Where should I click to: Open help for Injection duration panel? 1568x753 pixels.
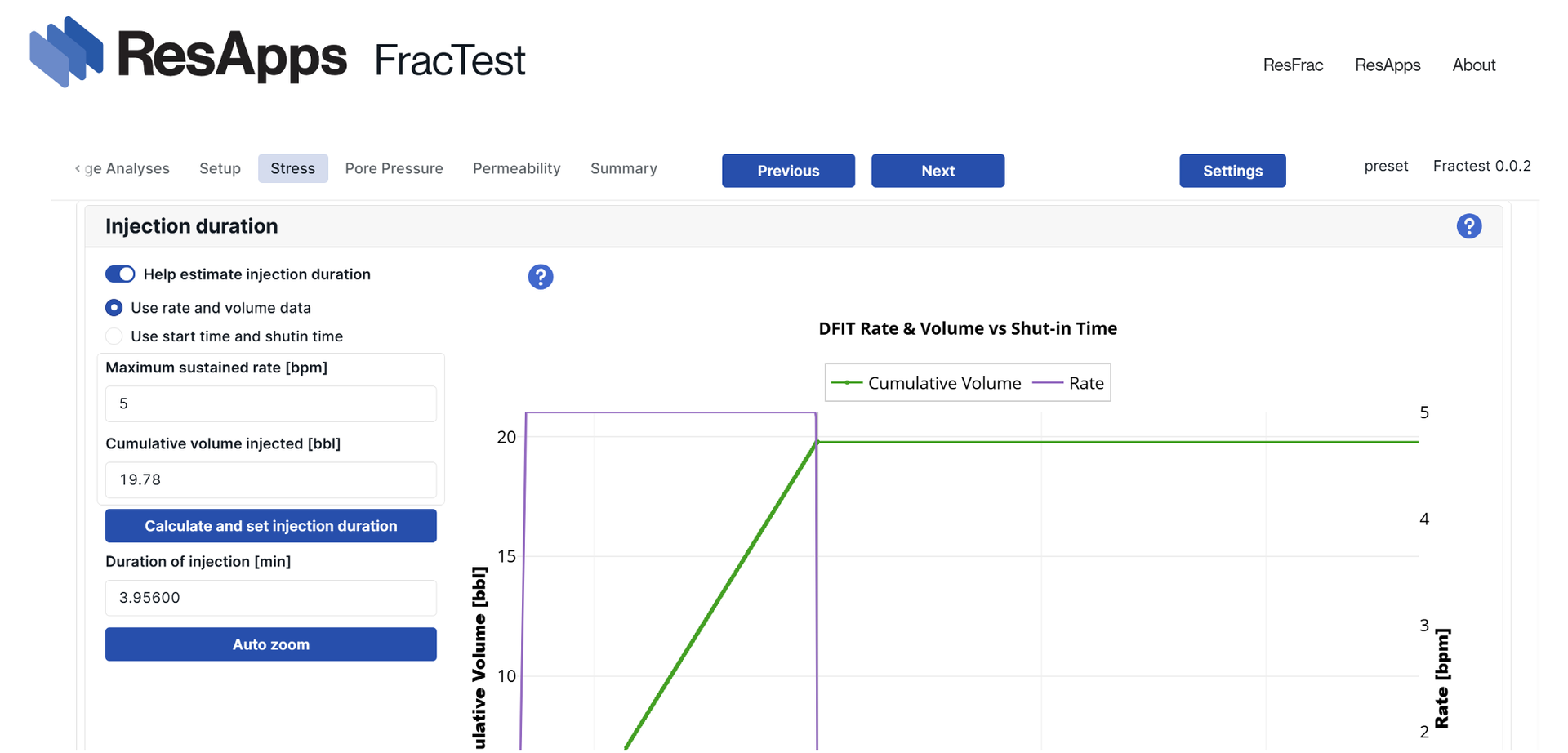(1468, 226)
